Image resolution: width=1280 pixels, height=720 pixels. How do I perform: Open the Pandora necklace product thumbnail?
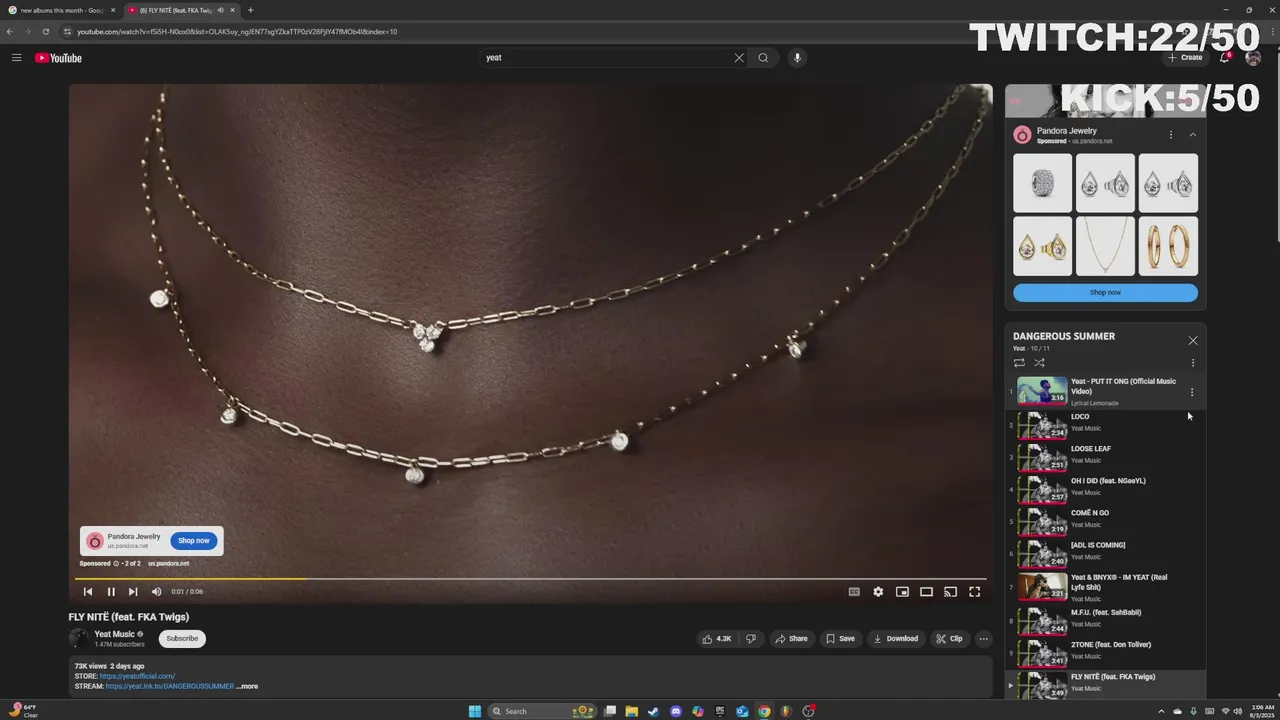(x=1105, y=246)
